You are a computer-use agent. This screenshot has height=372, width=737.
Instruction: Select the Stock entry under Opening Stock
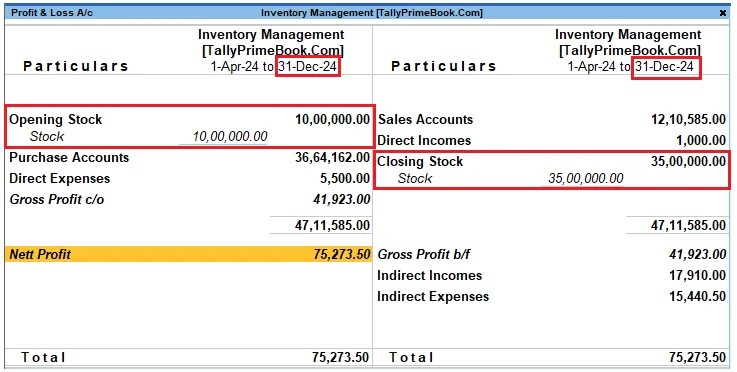pos(47,136)
